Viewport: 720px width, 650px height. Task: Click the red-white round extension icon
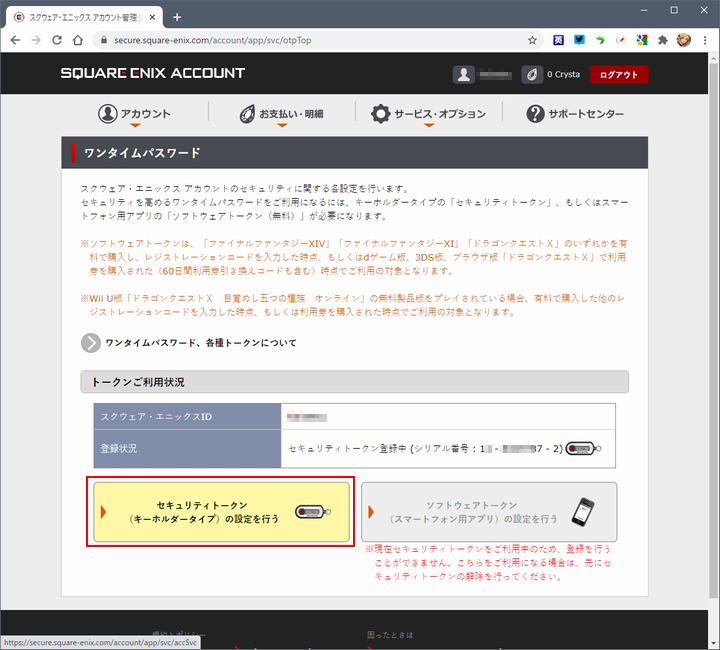tap(621, 40)
